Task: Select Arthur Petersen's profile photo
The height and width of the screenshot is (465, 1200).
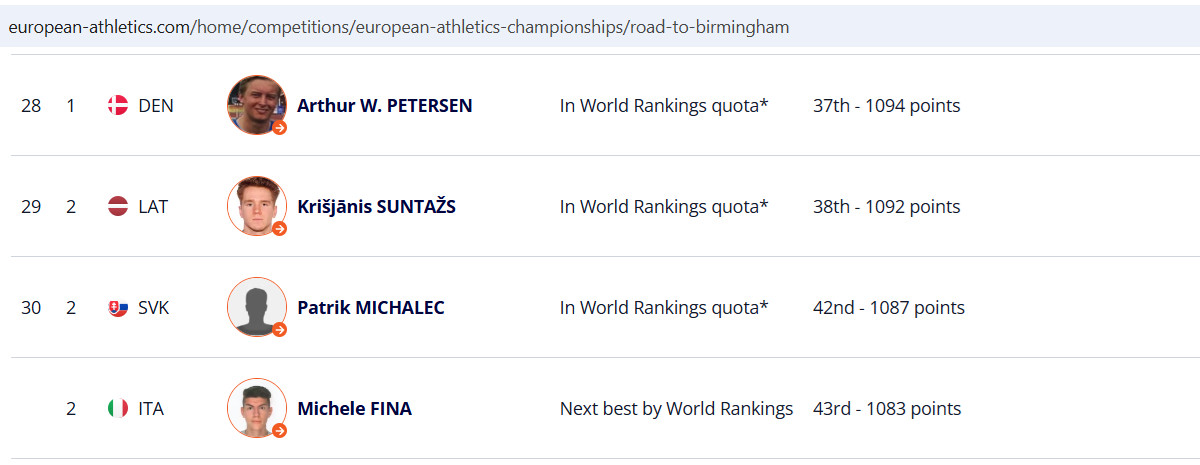Action: [257, 105]
